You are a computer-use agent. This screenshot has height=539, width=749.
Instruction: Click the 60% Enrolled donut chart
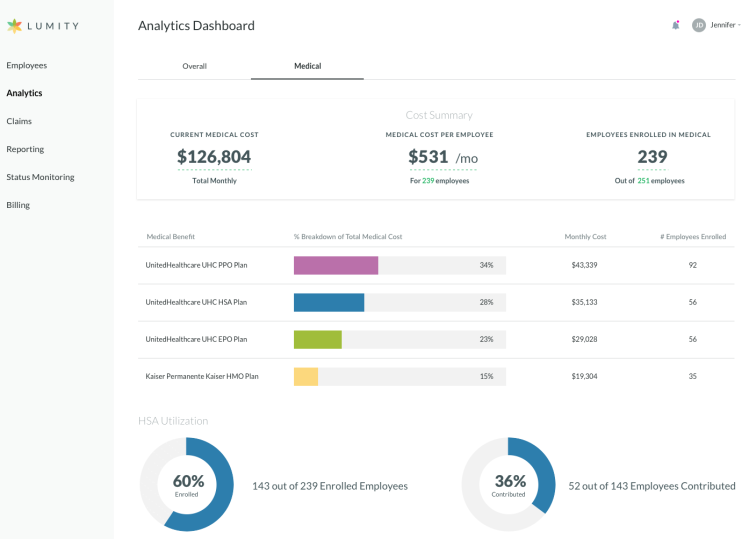187,484
